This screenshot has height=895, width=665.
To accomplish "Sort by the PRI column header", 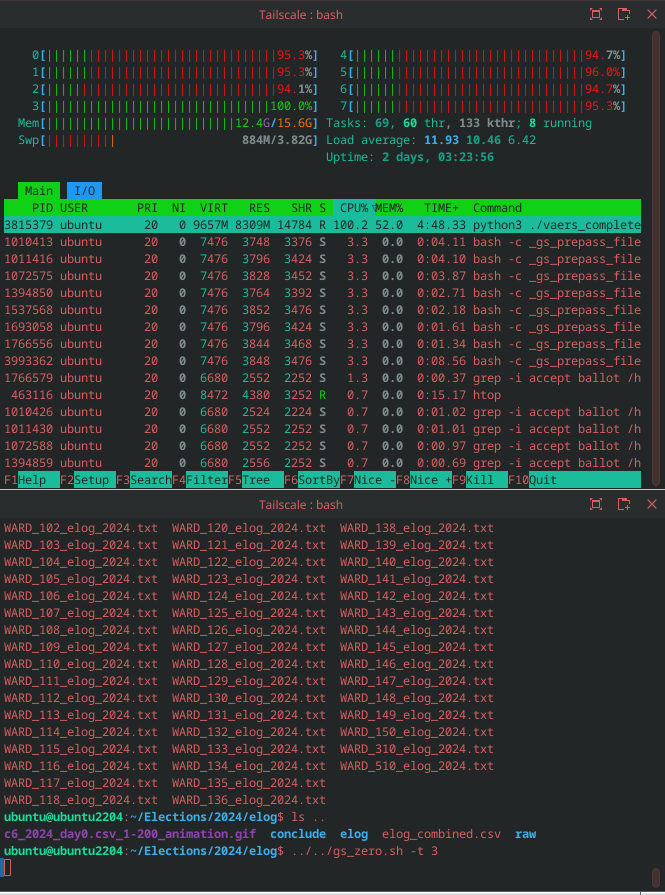I will [x=147, y=208].
